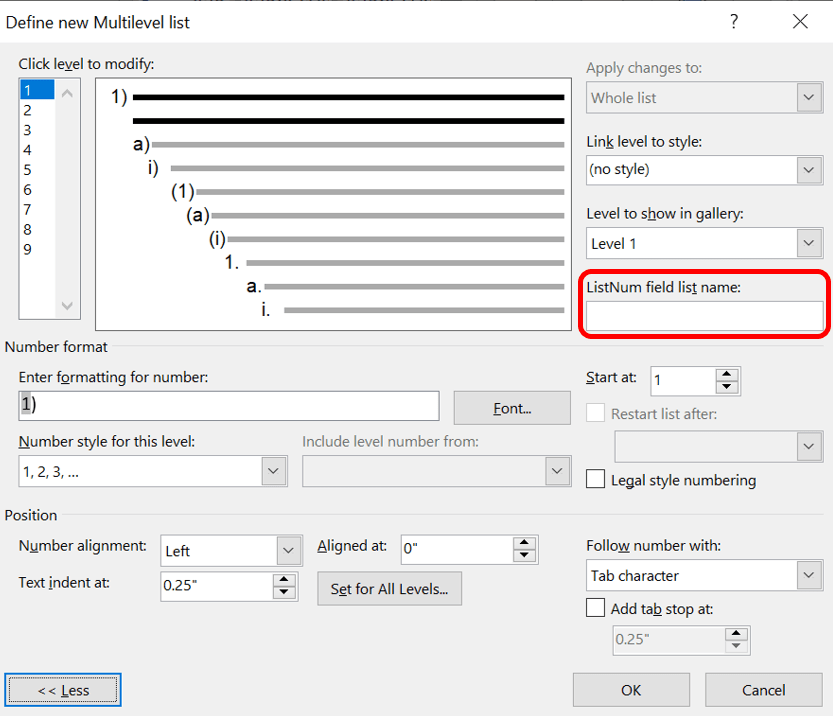Decrease the Text indent at spinner value
Image resolution: width=838 pixels, height=717 pixels.
(x=285, y=593)
